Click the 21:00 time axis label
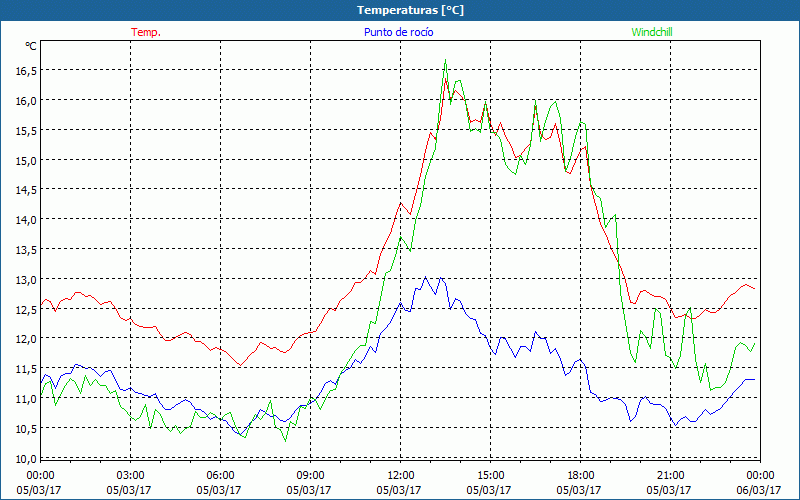 670,476
